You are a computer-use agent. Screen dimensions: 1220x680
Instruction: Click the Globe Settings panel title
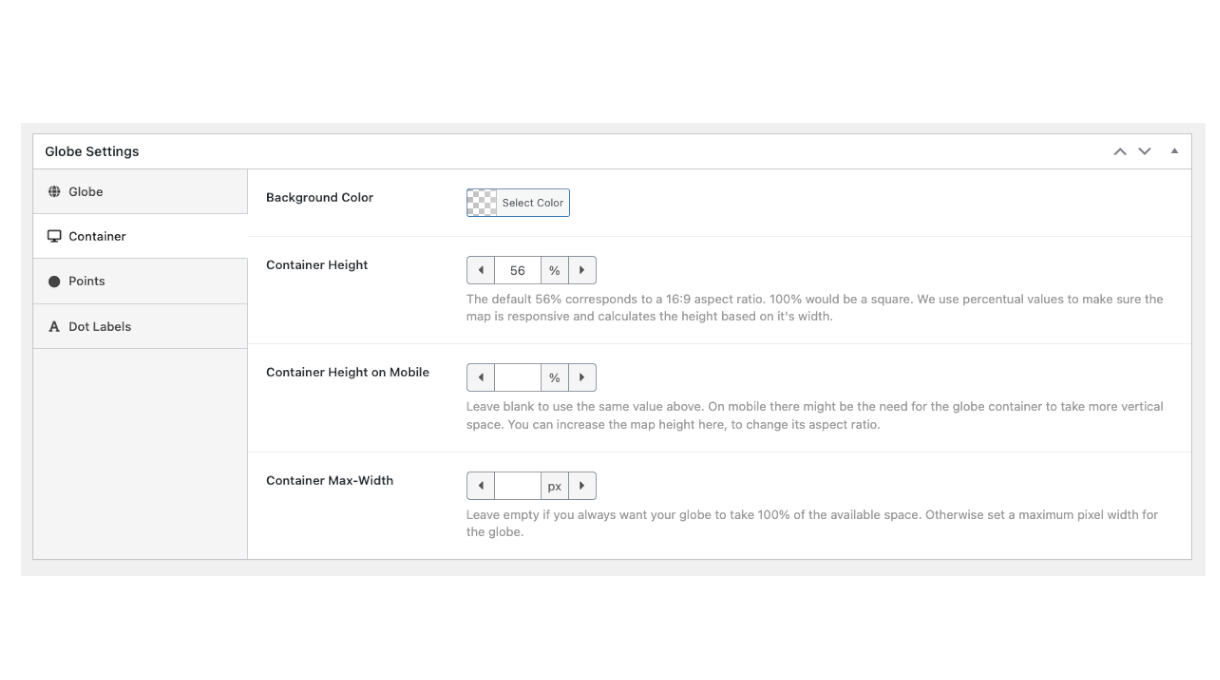tap(92, 151)
